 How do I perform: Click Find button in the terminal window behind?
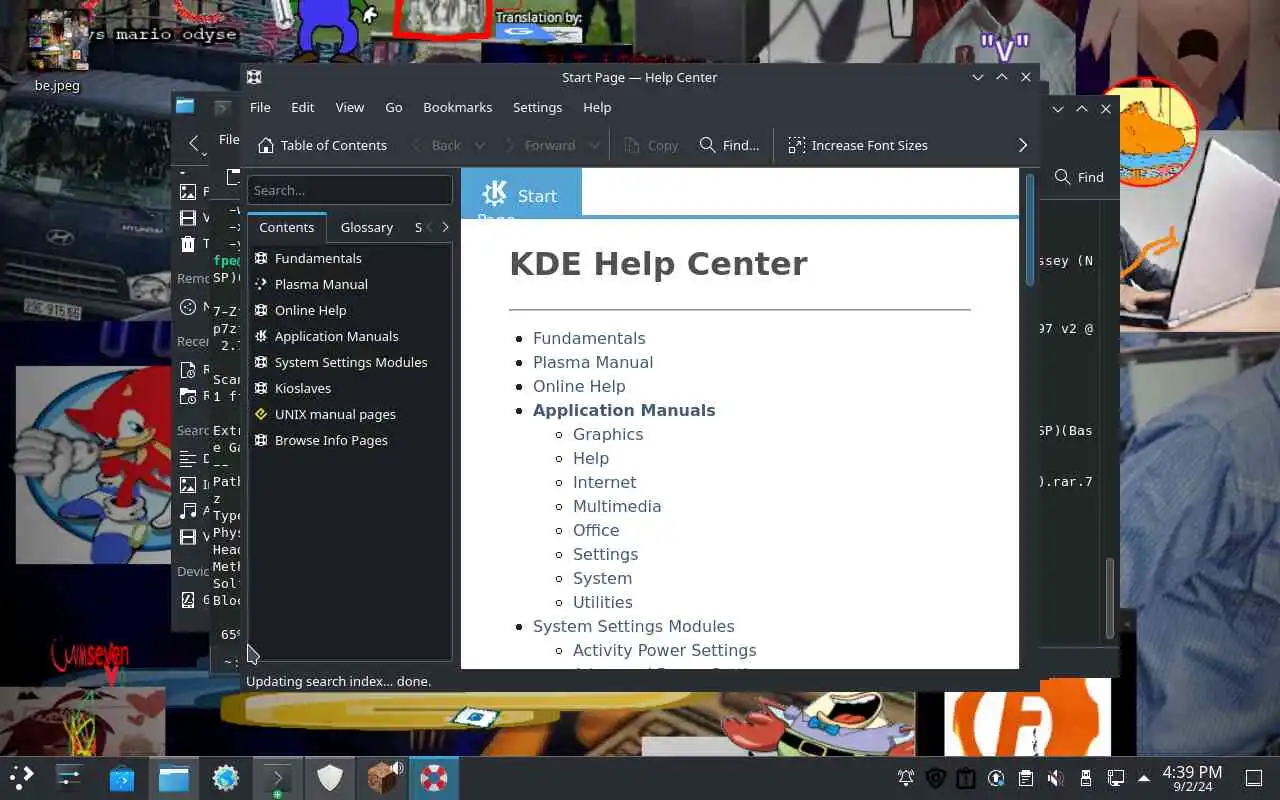click(x=1079, y=177)
